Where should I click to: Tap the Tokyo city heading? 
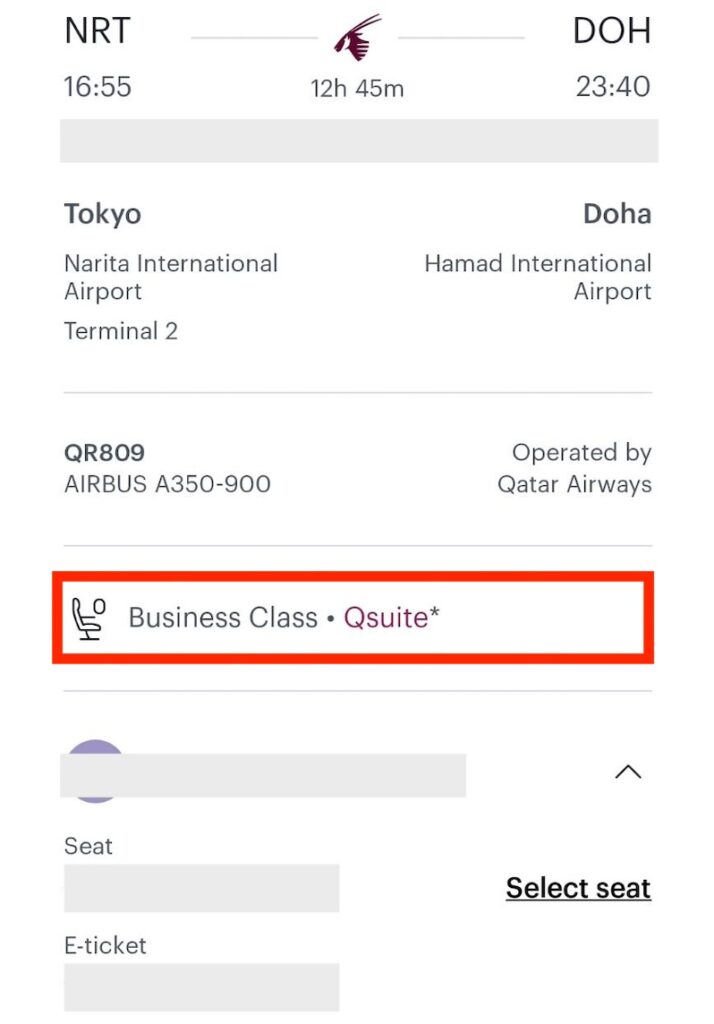point(103,214)
